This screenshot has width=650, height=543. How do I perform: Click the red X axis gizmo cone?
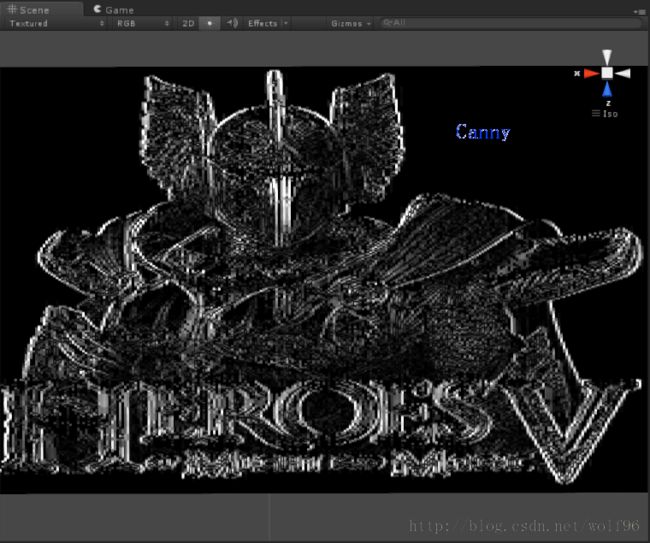(591, 73)
